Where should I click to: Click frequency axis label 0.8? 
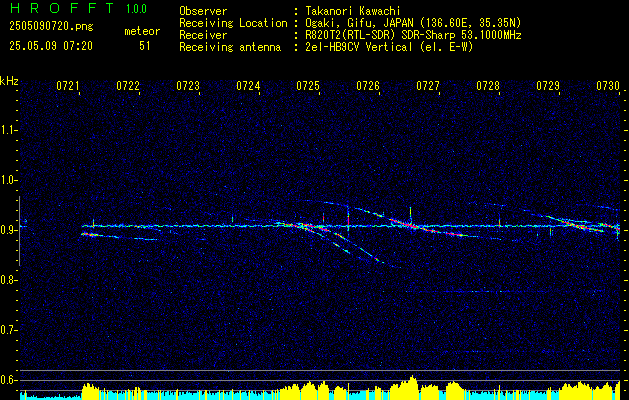[8, 280]
